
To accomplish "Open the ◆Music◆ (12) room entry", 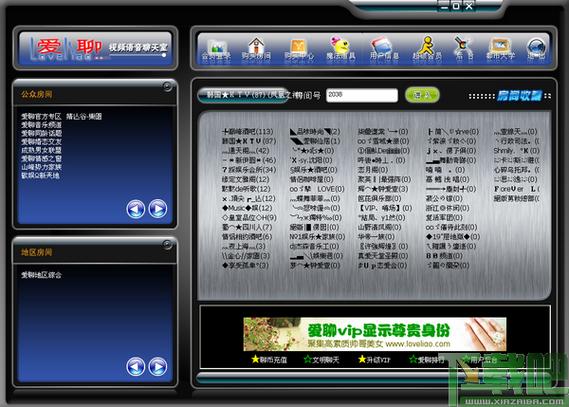I will click(x=247, y=208).
